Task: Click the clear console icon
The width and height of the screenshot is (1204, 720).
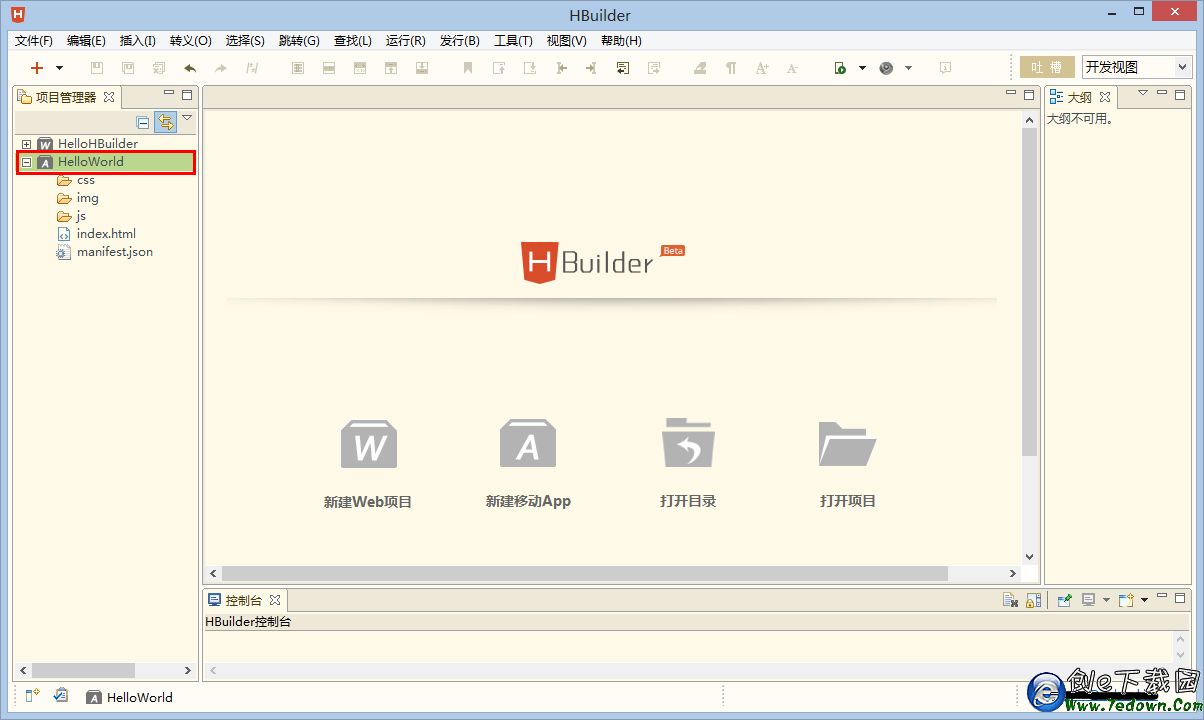Action: pos(1011,600)
